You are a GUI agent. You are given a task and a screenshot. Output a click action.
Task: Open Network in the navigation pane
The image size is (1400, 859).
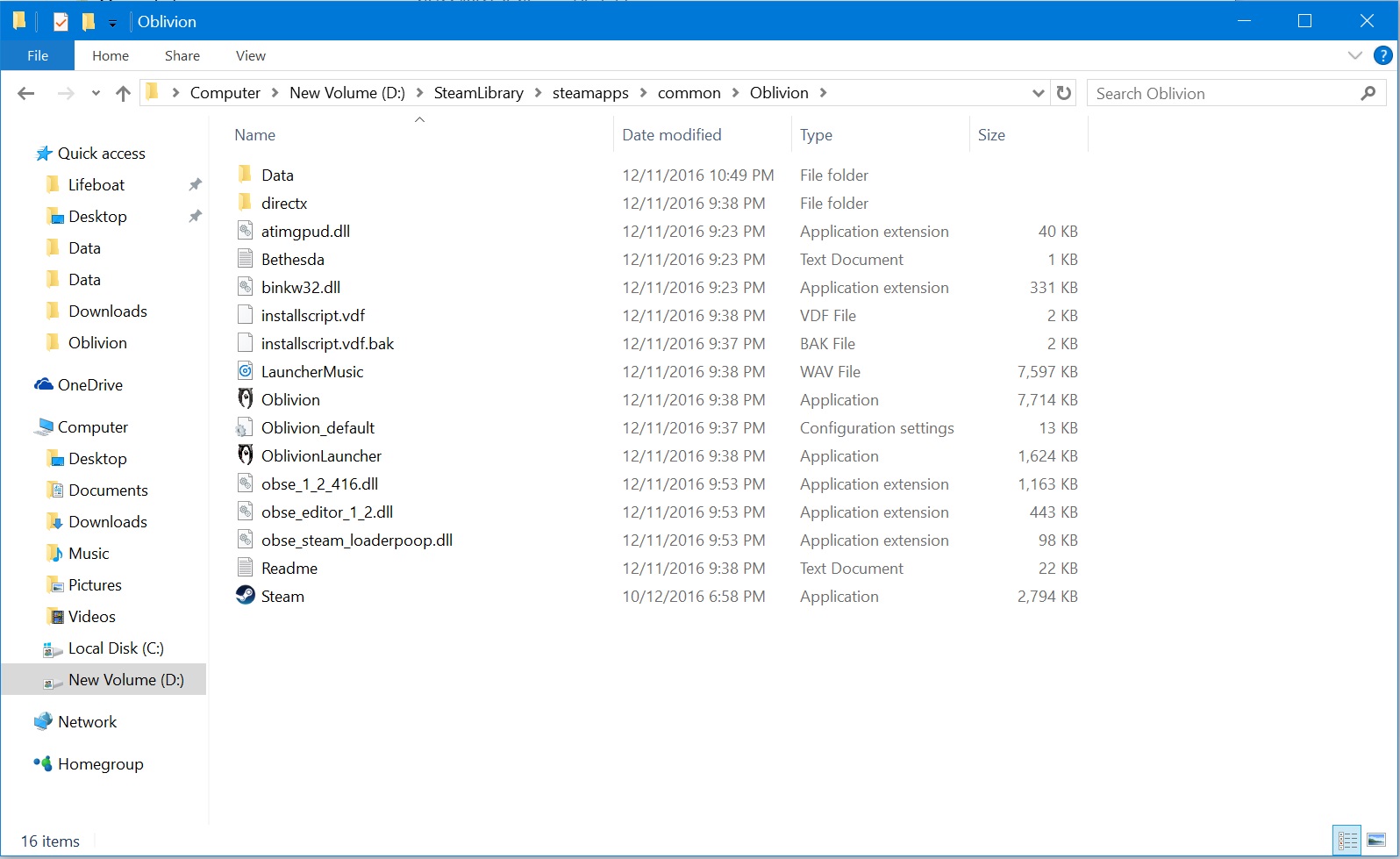87,722
